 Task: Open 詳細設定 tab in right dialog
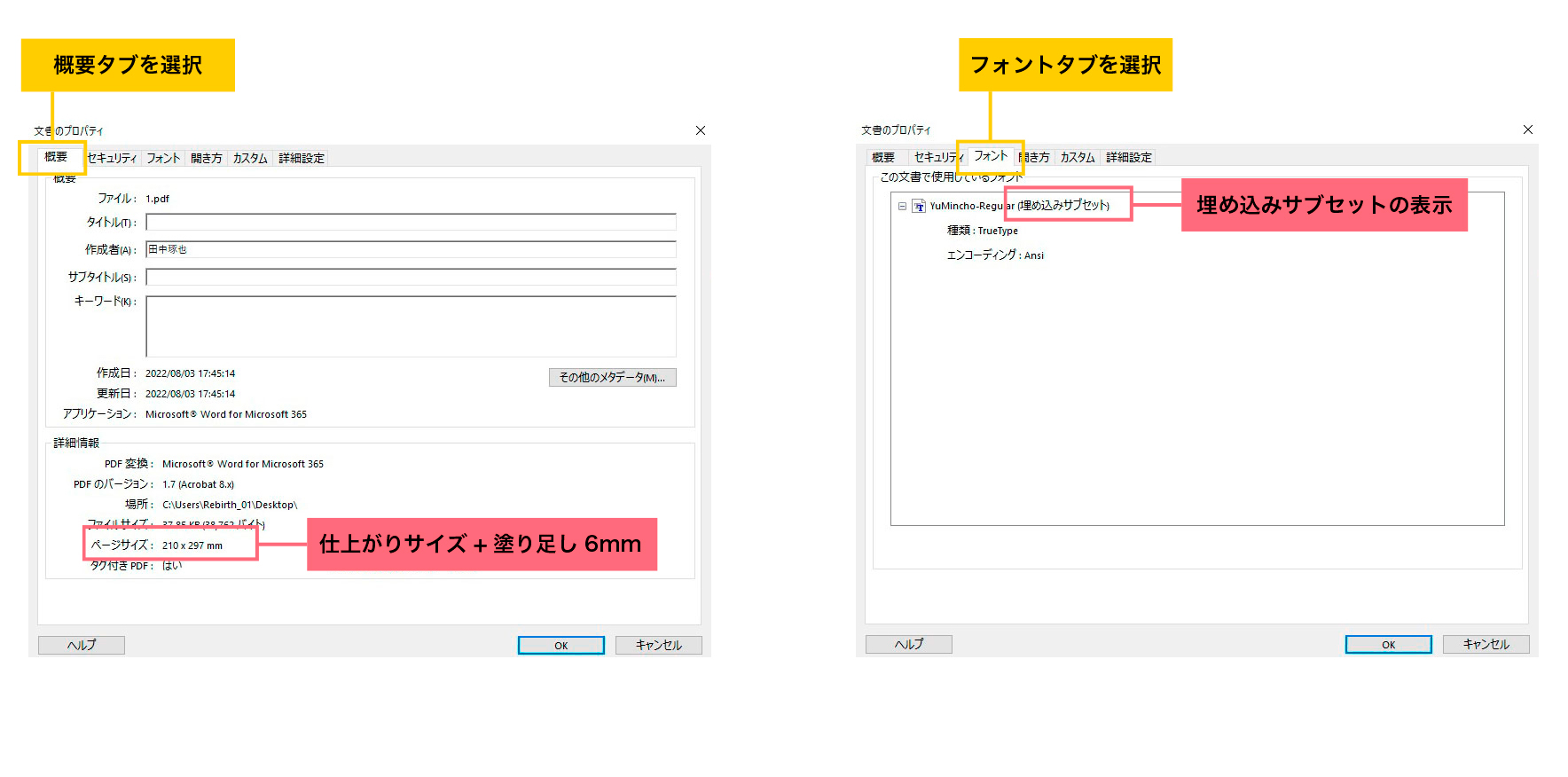1129,157
